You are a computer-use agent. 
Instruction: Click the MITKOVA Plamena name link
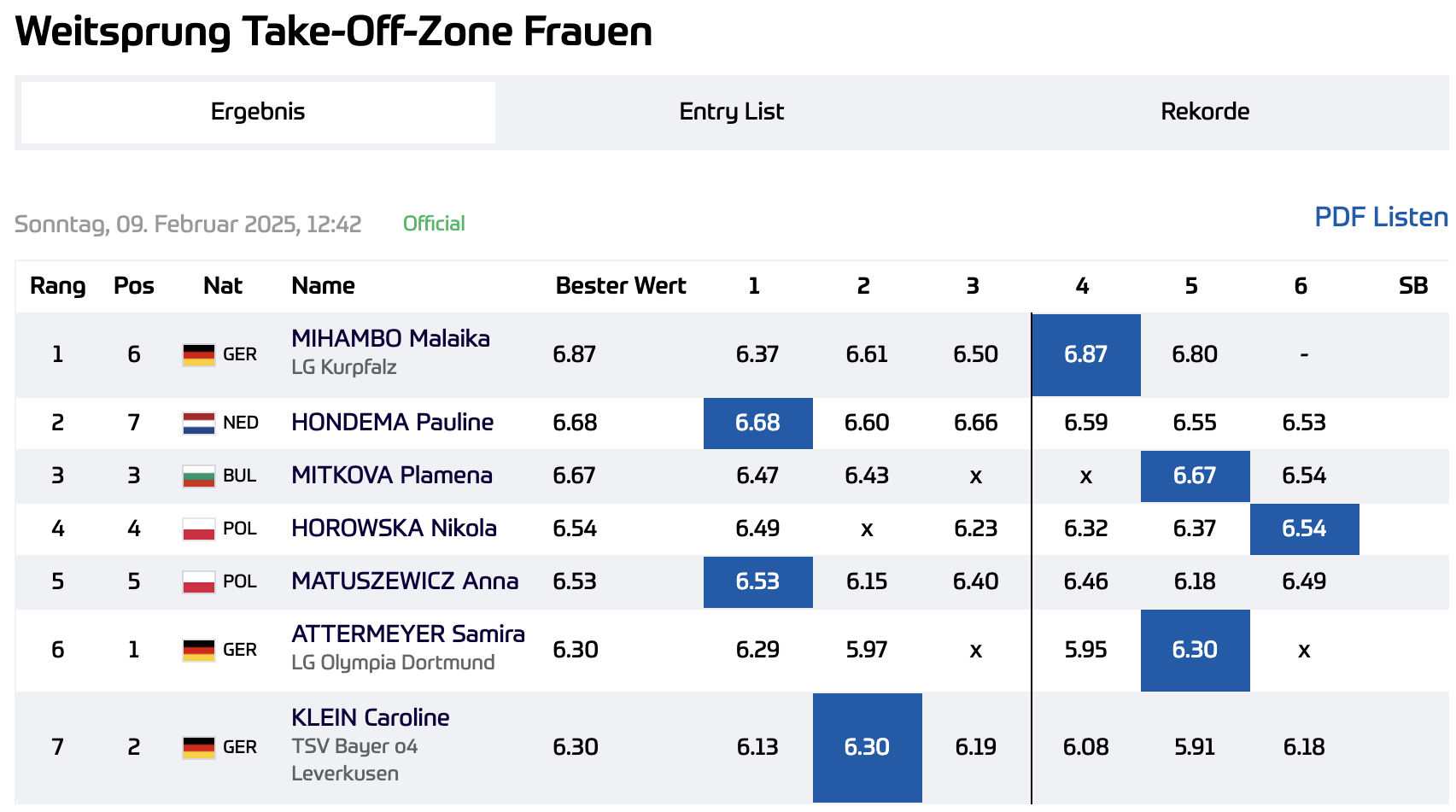click(x=392, y=475)
